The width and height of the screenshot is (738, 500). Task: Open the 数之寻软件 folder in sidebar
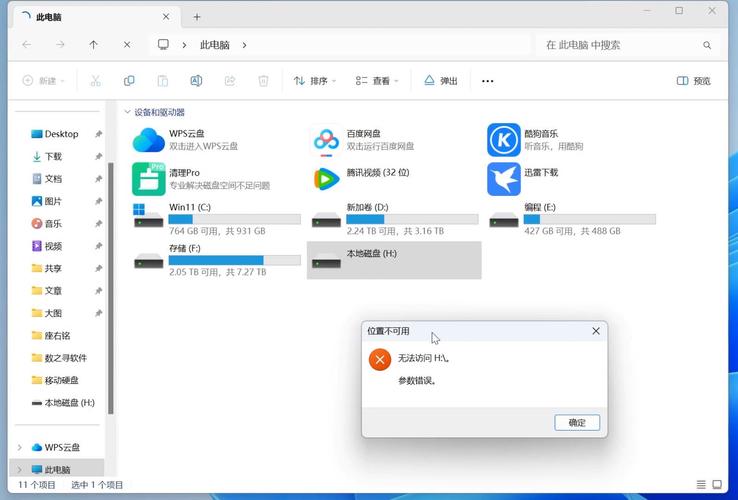pos(61,358)
